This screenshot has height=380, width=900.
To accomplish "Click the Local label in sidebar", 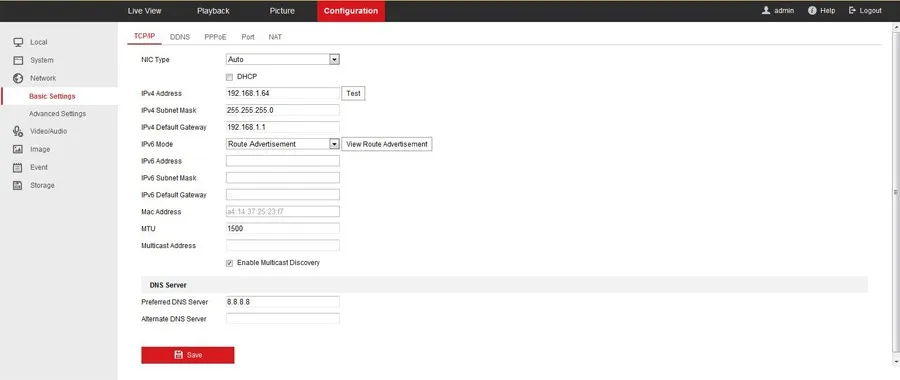I will click(38, 42).
